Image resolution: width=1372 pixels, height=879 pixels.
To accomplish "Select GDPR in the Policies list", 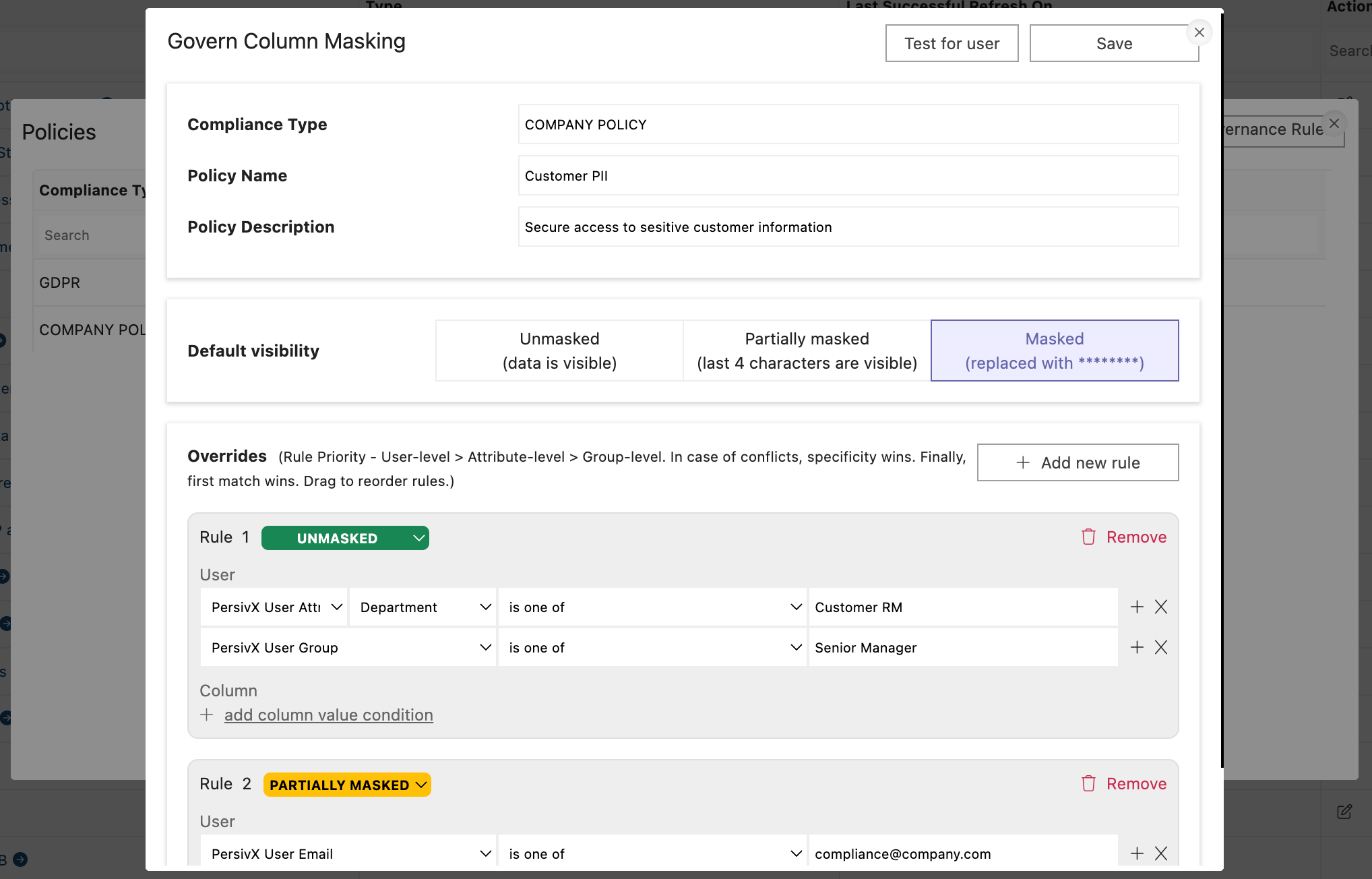I will tap(60, 282).
